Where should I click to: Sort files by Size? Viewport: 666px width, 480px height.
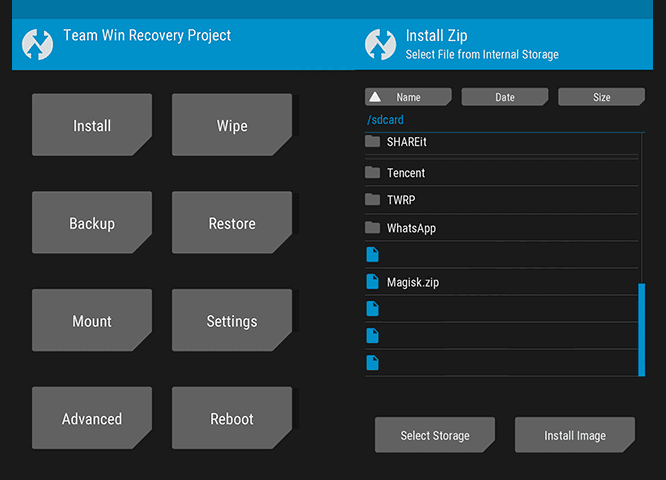601,97
